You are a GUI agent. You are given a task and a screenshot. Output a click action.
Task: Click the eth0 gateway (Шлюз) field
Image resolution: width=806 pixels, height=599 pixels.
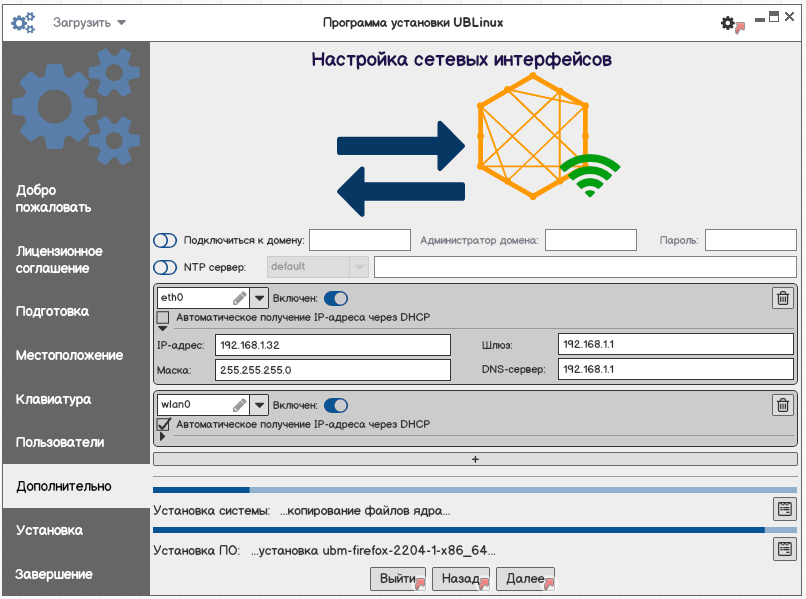point(675,344)
